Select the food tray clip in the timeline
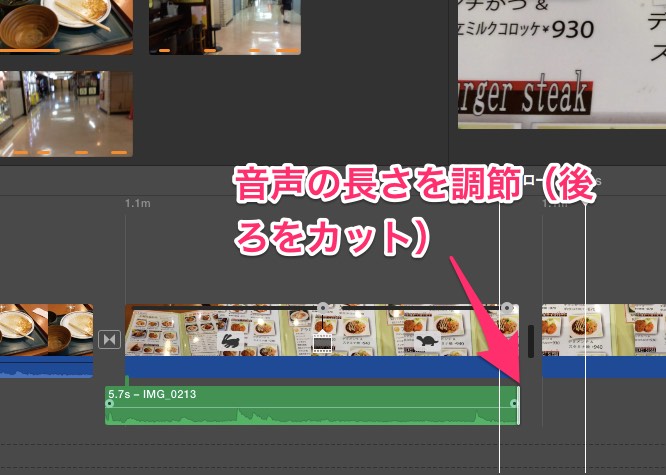Image resolution: width=666 pixels, height=475 pixels. pyautogui.click(x=46, y=330)
